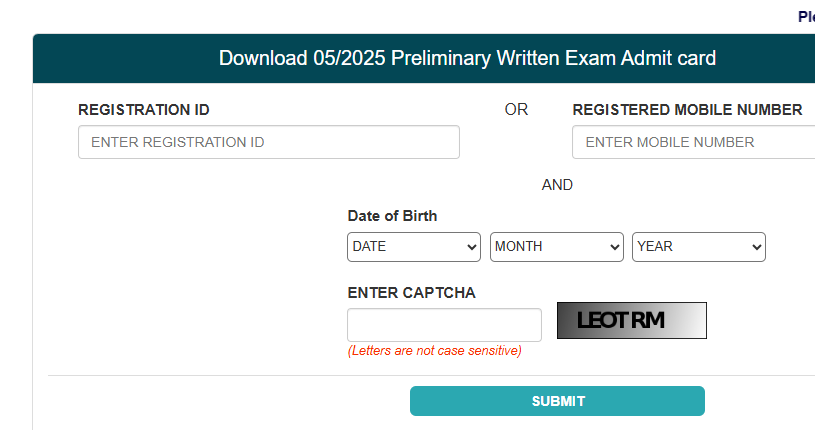Expand the MONTH dropdown
The height and width of the screenshot is (430, 815).
556,246
